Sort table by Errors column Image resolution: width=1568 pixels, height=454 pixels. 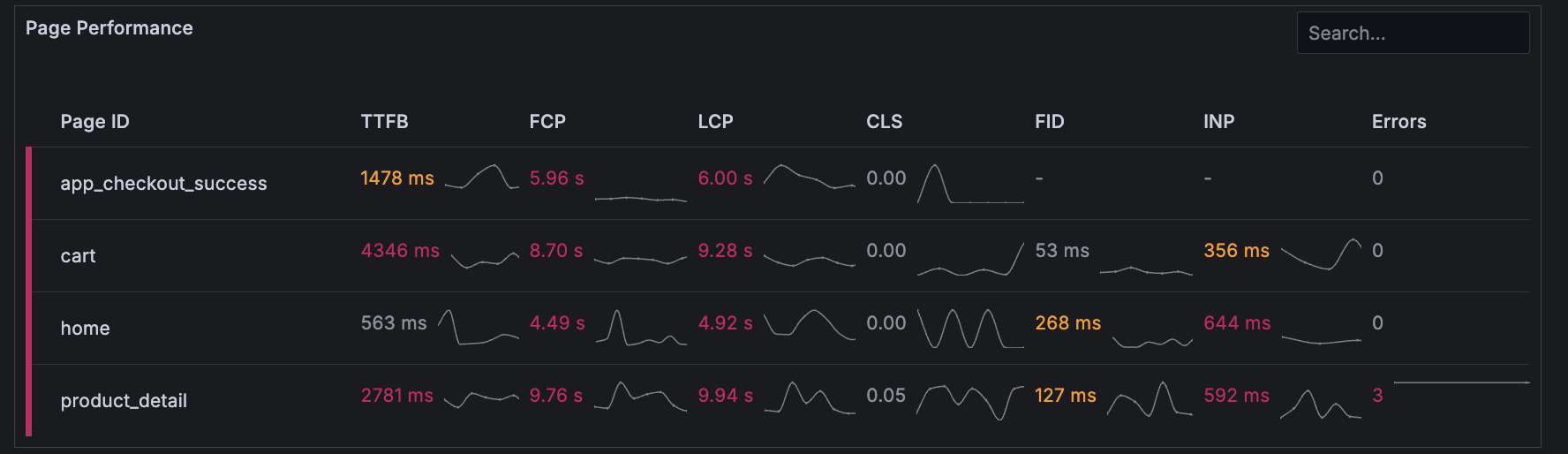[1398, 122]
